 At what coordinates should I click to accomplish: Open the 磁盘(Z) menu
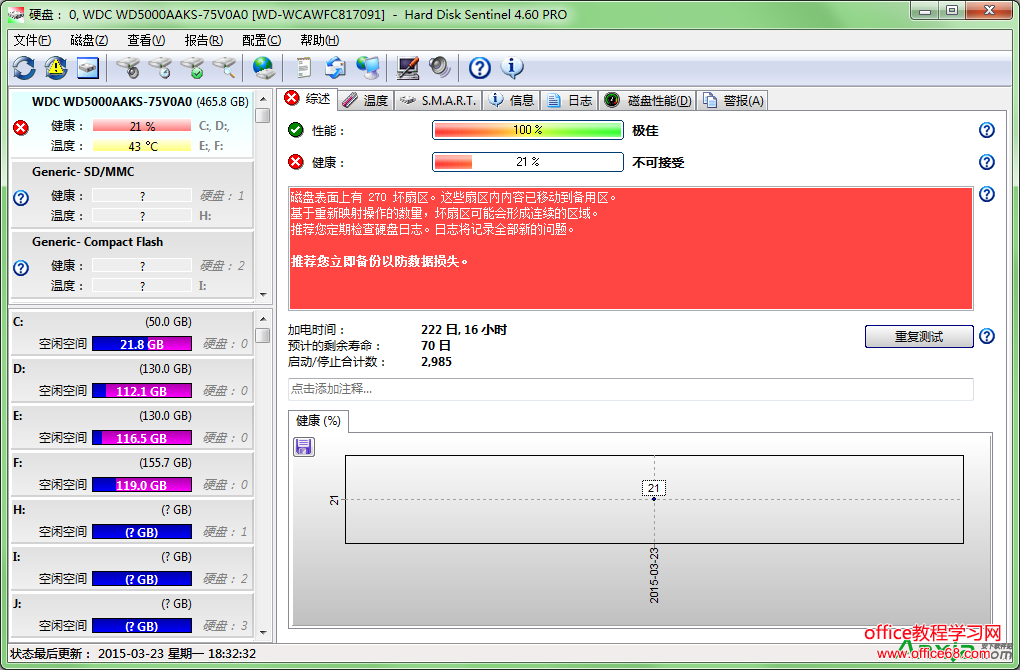(89, 40)
